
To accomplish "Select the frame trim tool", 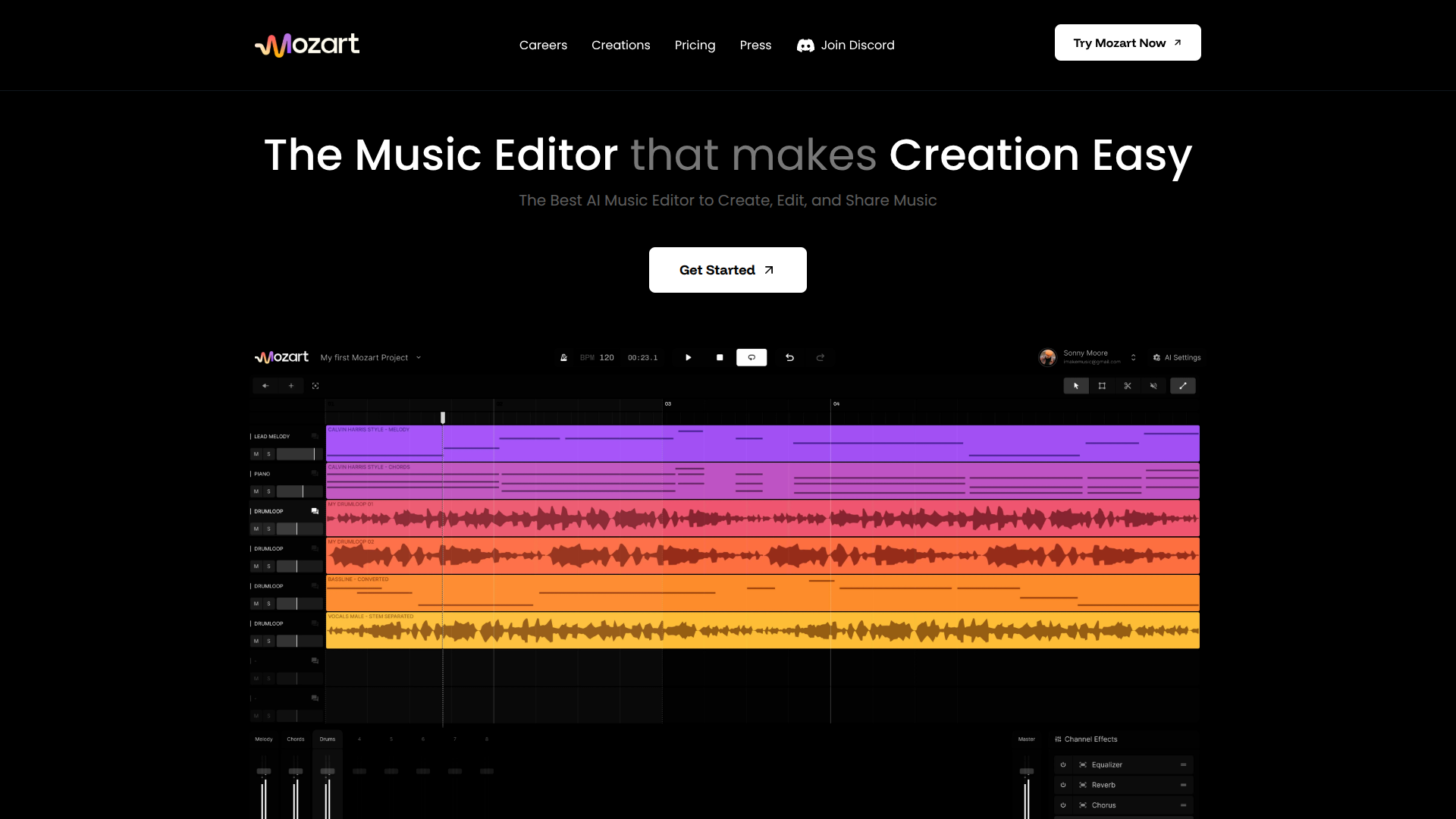I will pyautogui.click(x=1102, y=385).
